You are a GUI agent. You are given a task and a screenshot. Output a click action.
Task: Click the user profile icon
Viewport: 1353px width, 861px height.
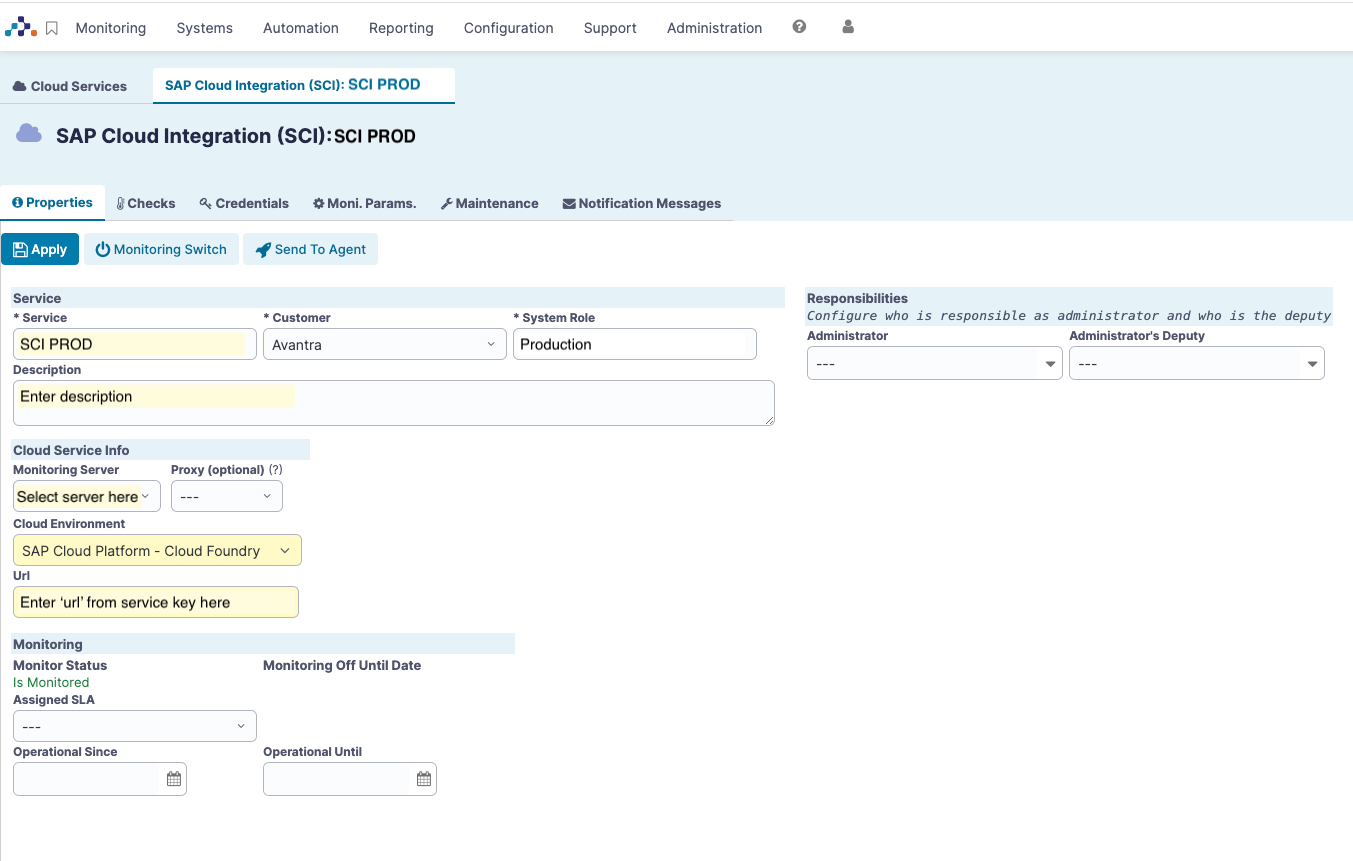(847, 27)
